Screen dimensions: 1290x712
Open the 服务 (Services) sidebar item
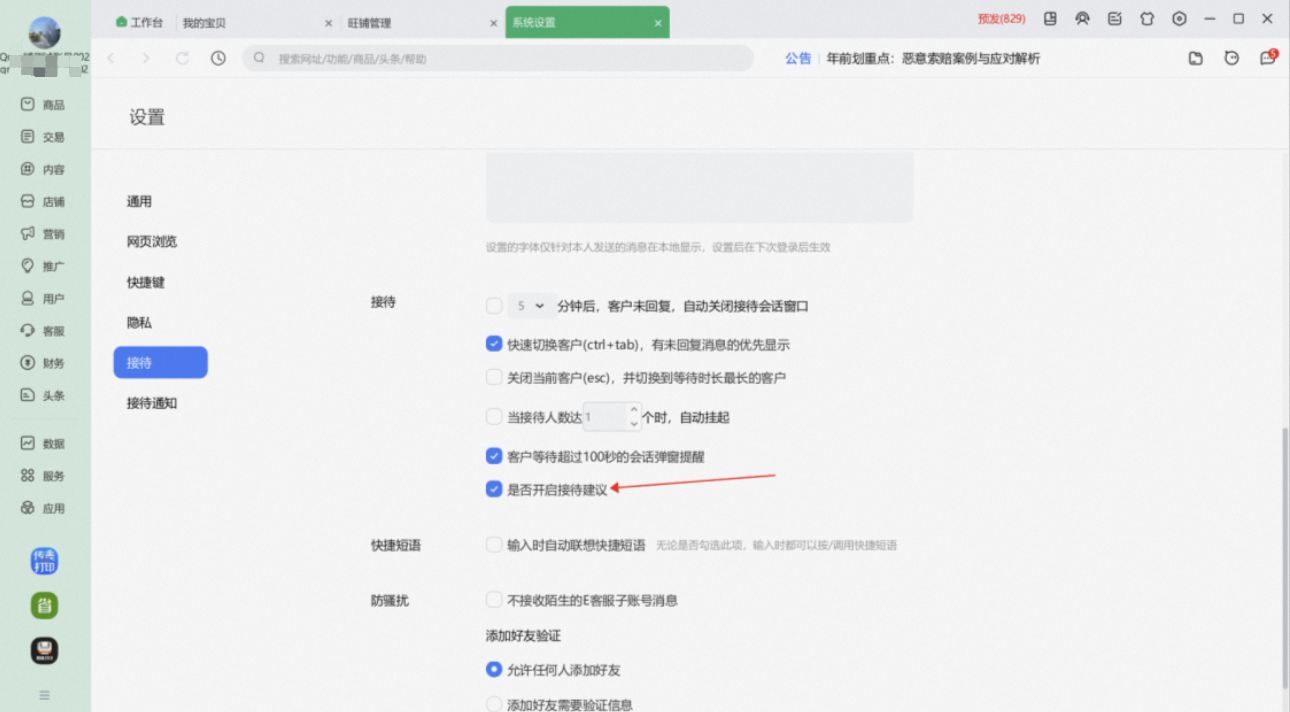click(x=43, y=476)
